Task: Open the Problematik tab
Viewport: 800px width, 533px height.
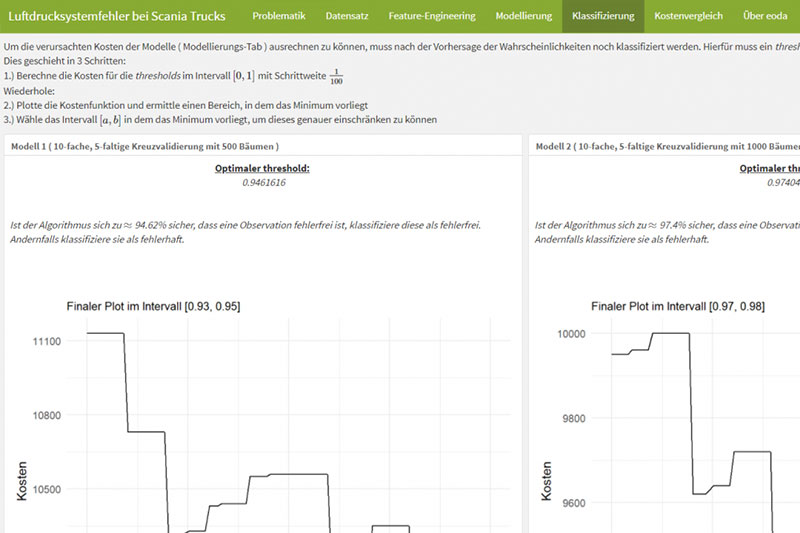Action: (x=279, y=16)
